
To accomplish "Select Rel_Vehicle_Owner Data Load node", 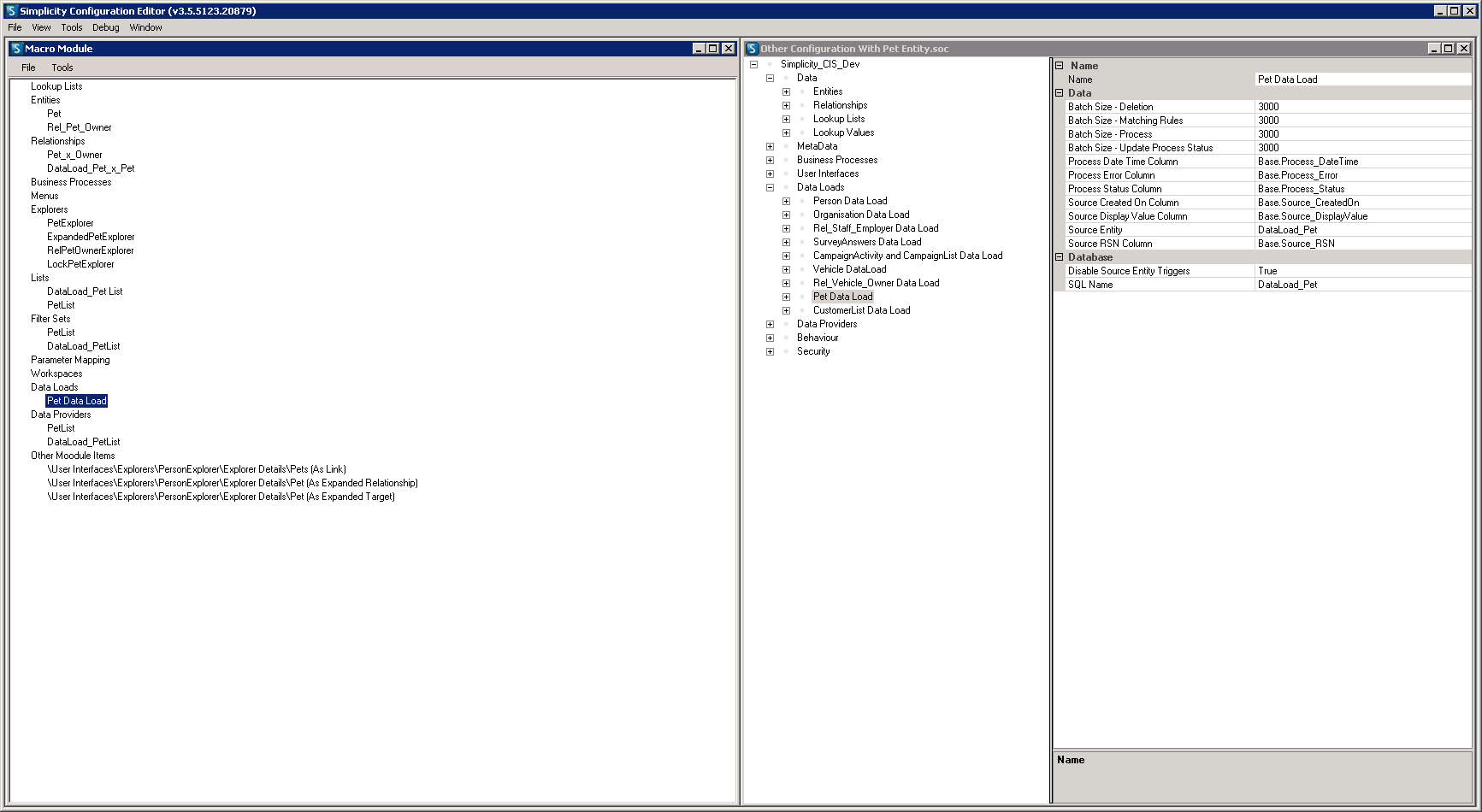I will [876, 283].
